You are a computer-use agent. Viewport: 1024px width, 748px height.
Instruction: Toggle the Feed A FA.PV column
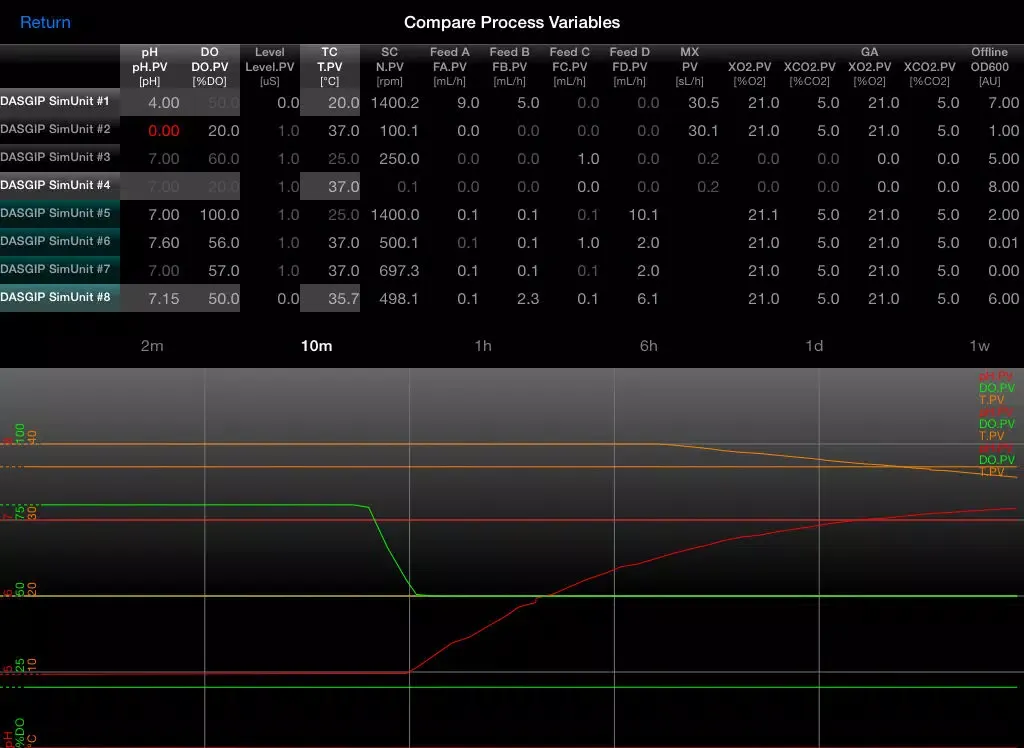pyautogui.click(x=449, y=67)
